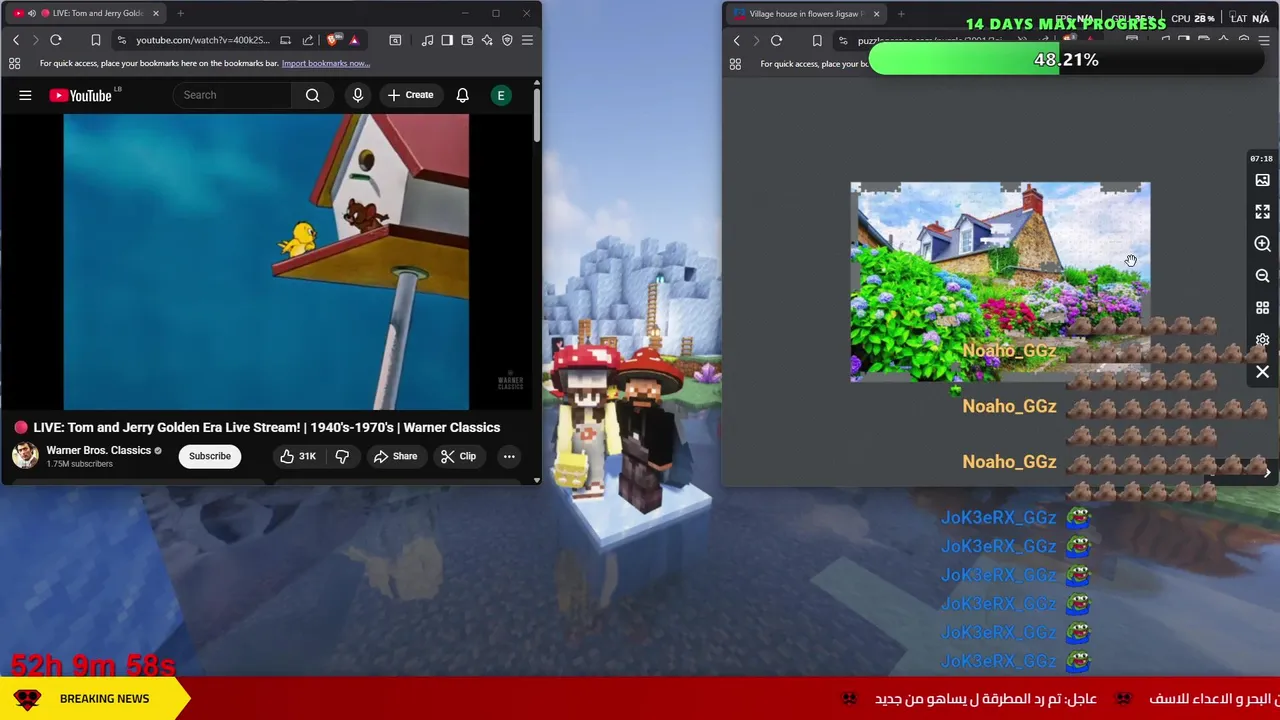Go back in puzzle browser window
The width and height of the screenshot is (1280, 720).
737,41
